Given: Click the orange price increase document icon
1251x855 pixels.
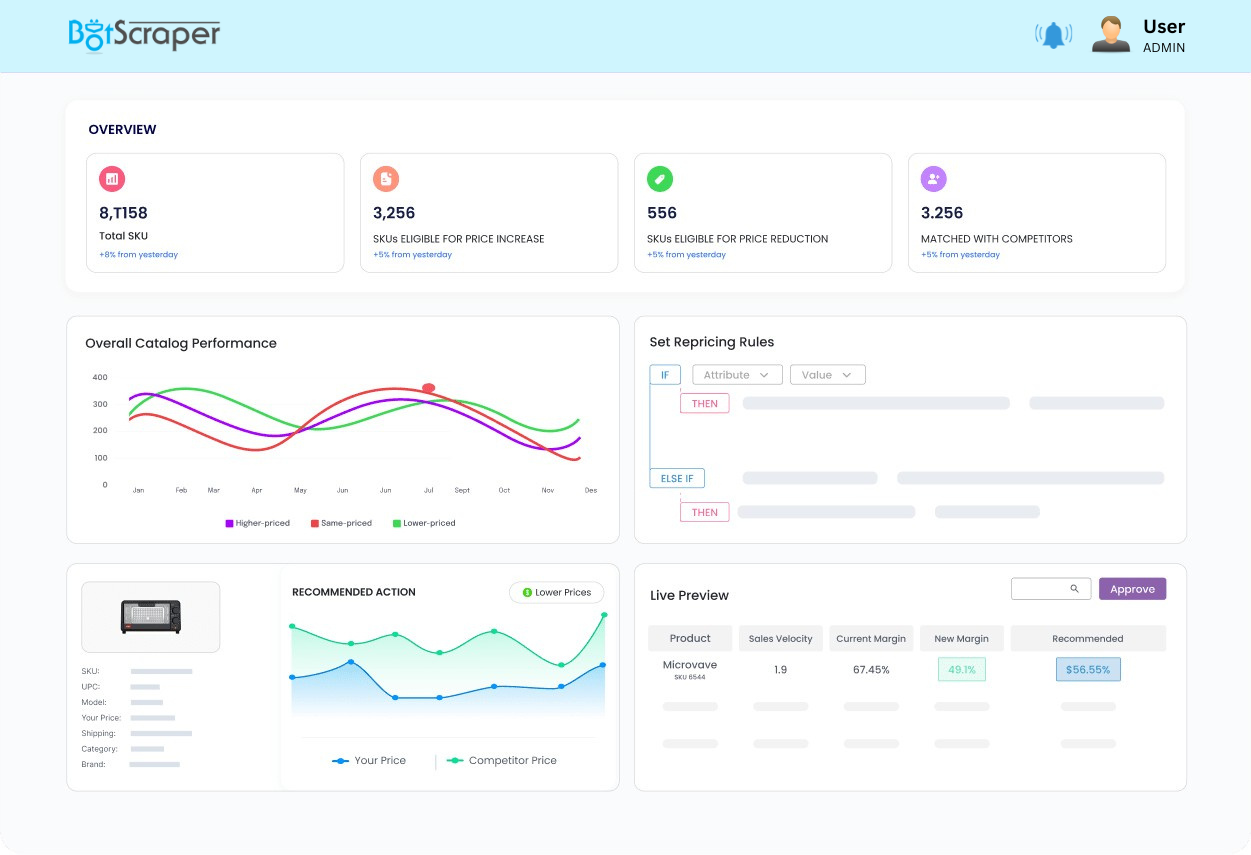Looking at the screenshot, I should click(385, 178).
